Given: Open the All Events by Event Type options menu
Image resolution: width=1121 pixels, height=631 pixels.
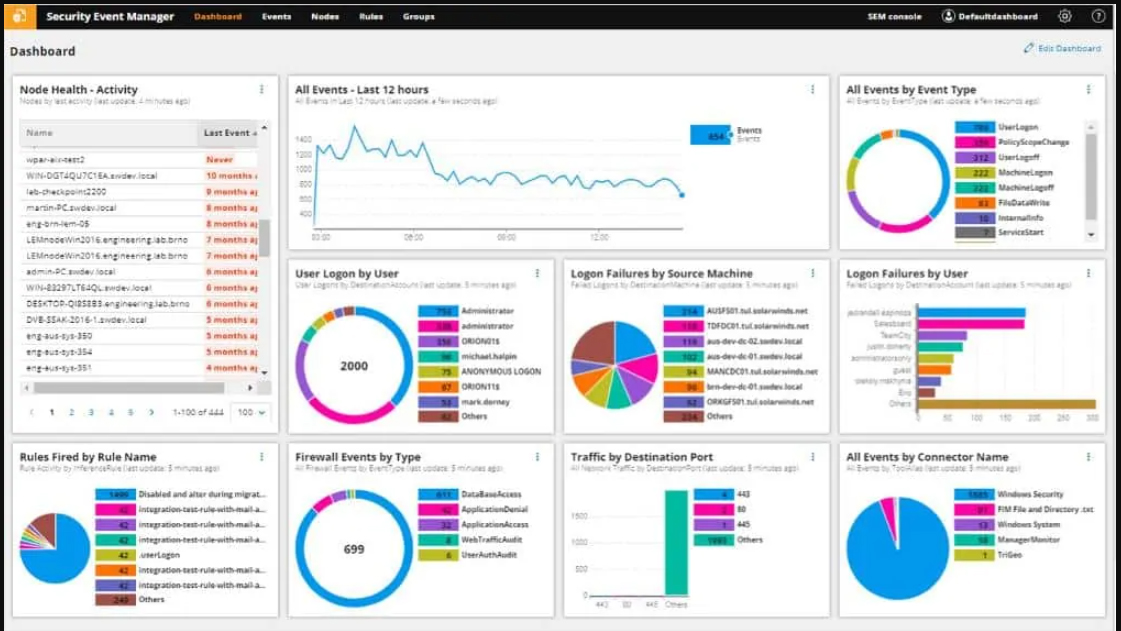Looking at the screenshot, I should click(x=1088, y=89).
